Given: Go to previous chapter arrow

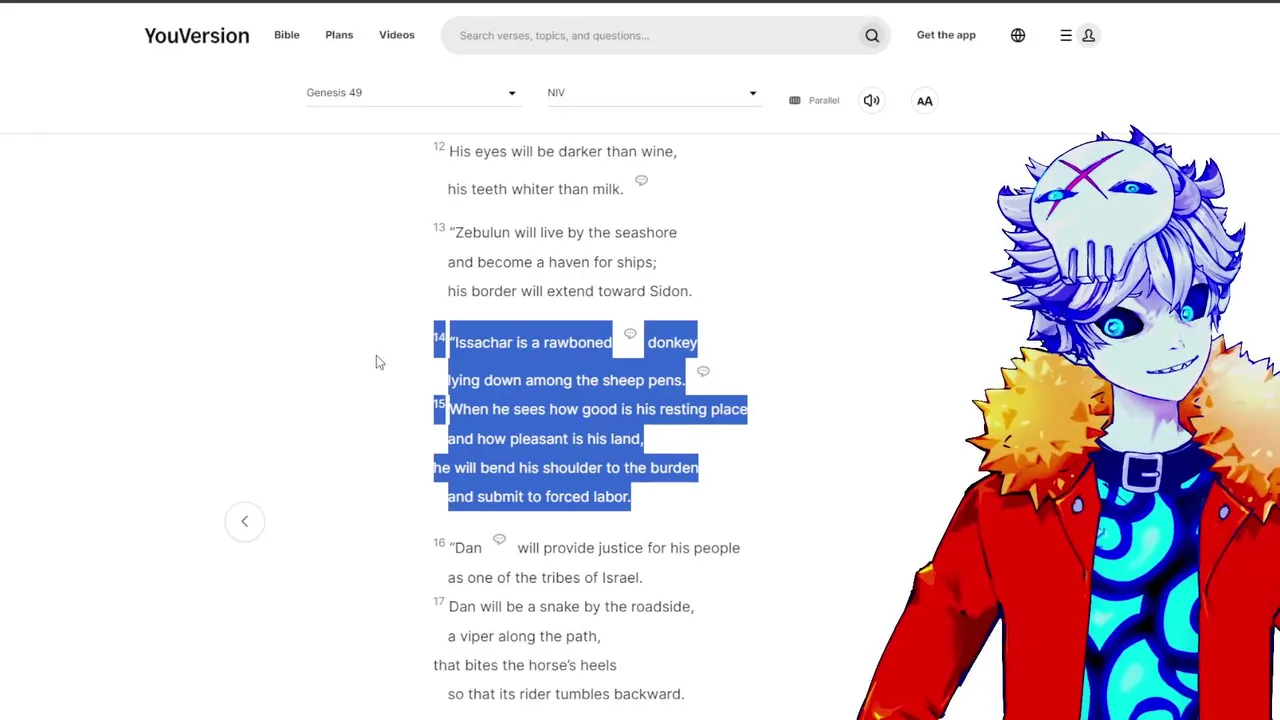Looking at the screenshot, I should (244, 521).
